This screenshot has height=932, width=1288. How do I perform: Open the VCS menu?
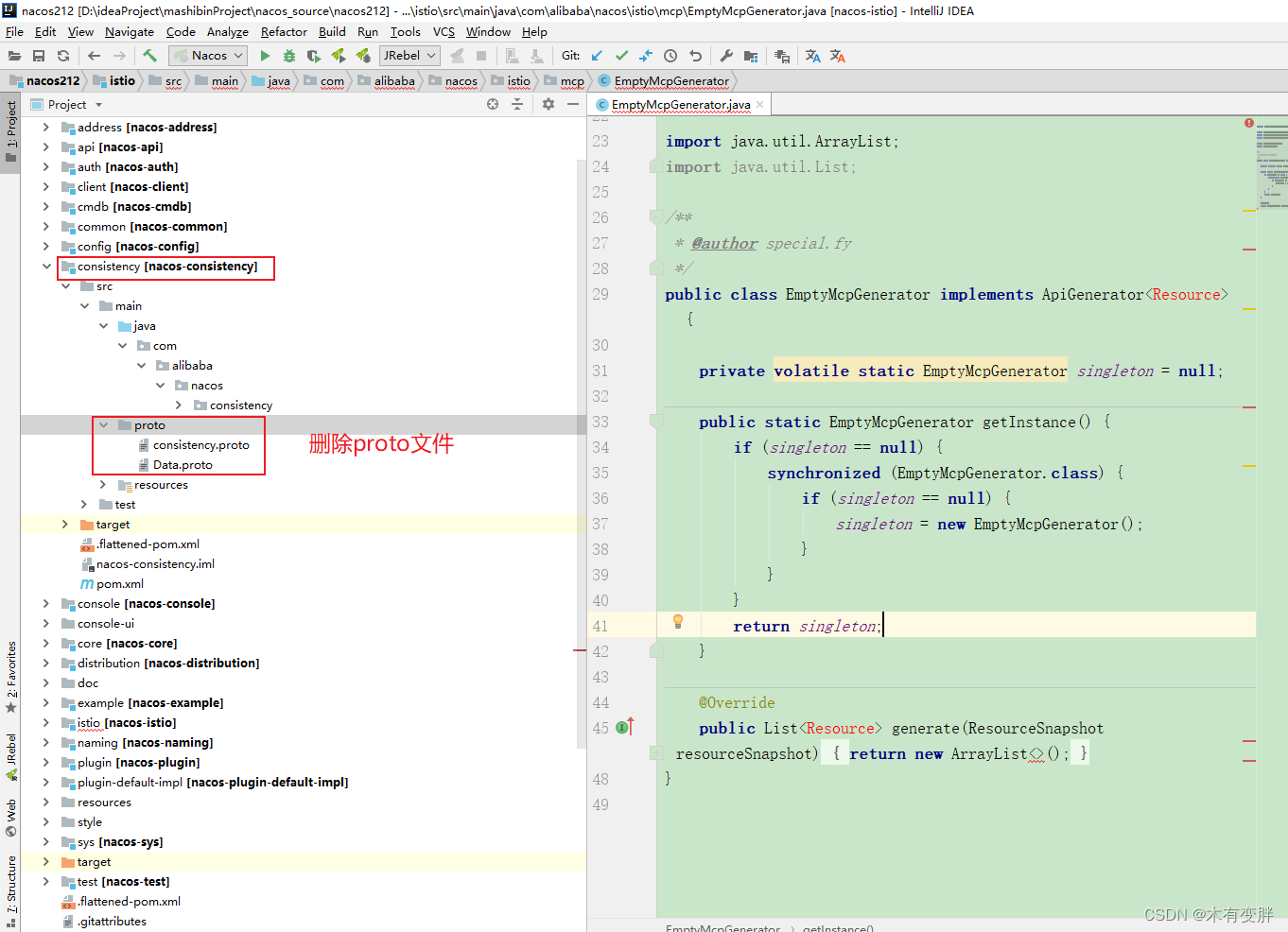(x=444, y=31)
